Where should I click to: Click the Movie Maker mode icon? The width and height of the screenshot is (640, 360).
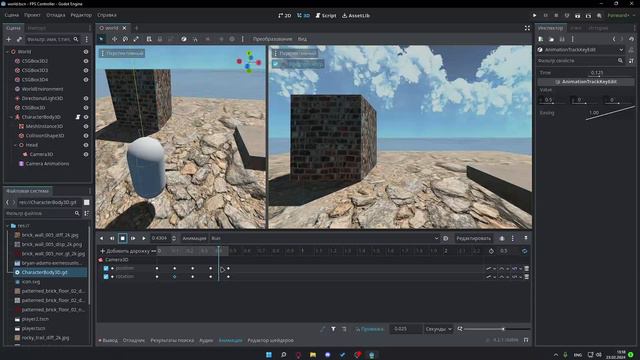pos(599,16)
